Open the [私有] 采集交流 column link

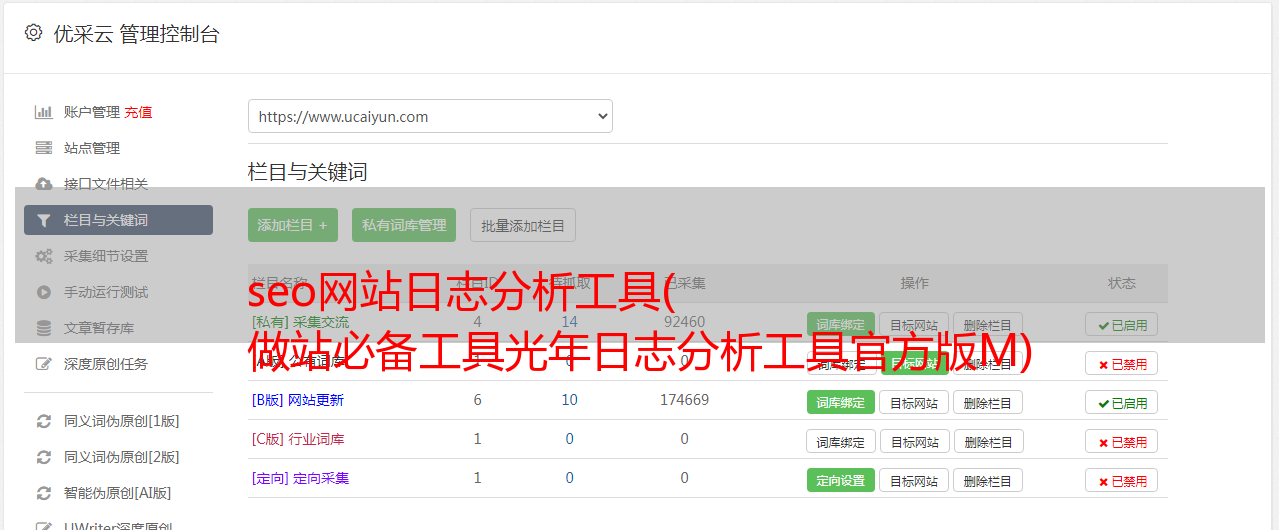(301, 322)
